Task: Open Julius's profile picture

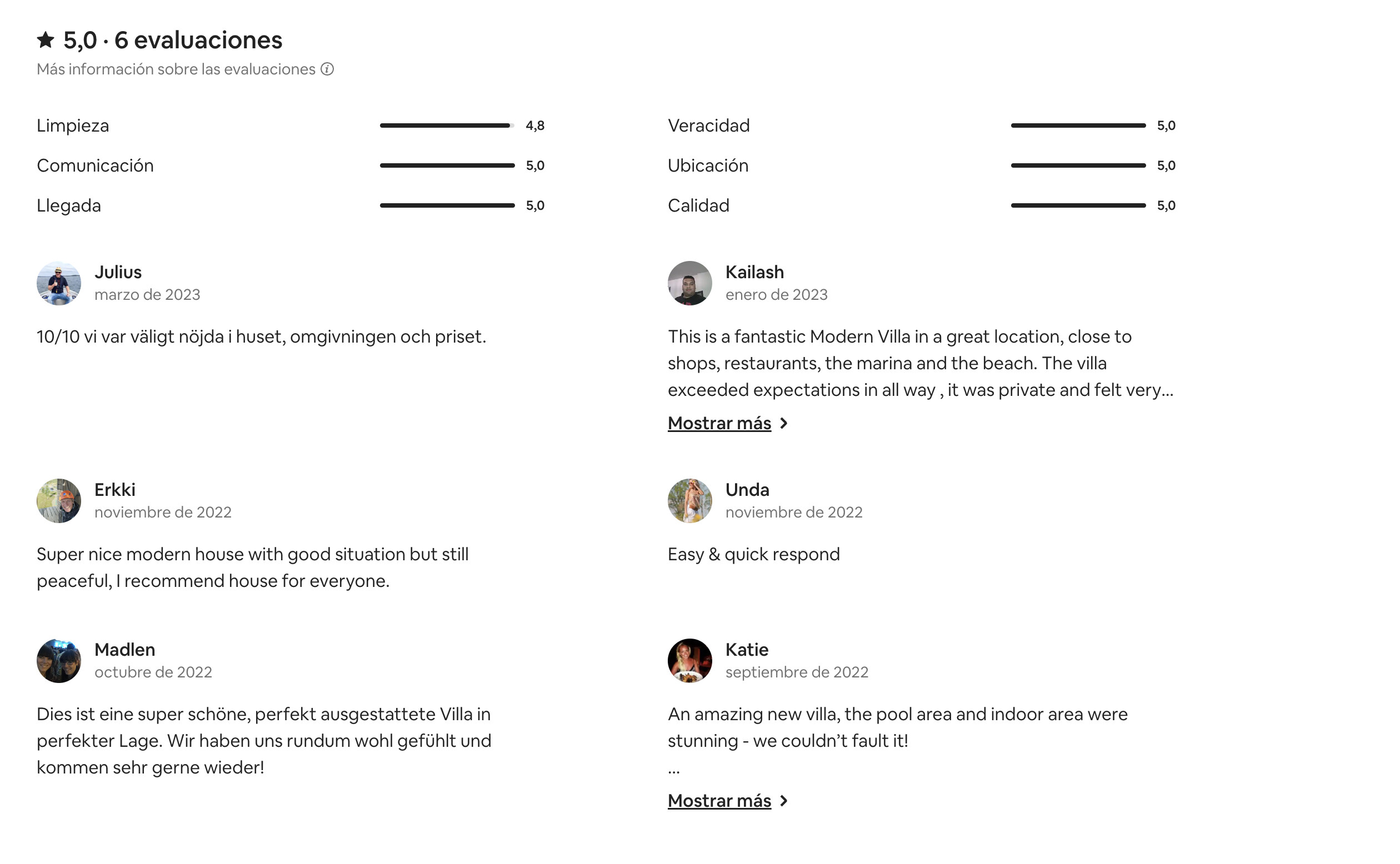Action: [x=59, y=283]
